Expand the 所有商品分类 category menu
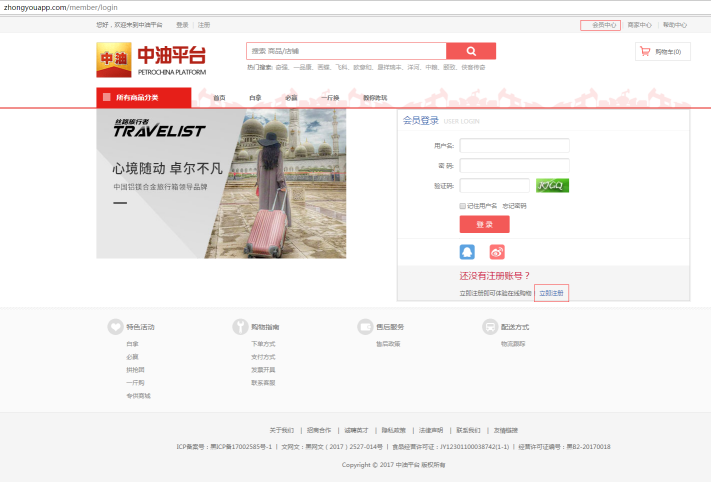The height and width of the screenshot is (482, 711). 143,97
